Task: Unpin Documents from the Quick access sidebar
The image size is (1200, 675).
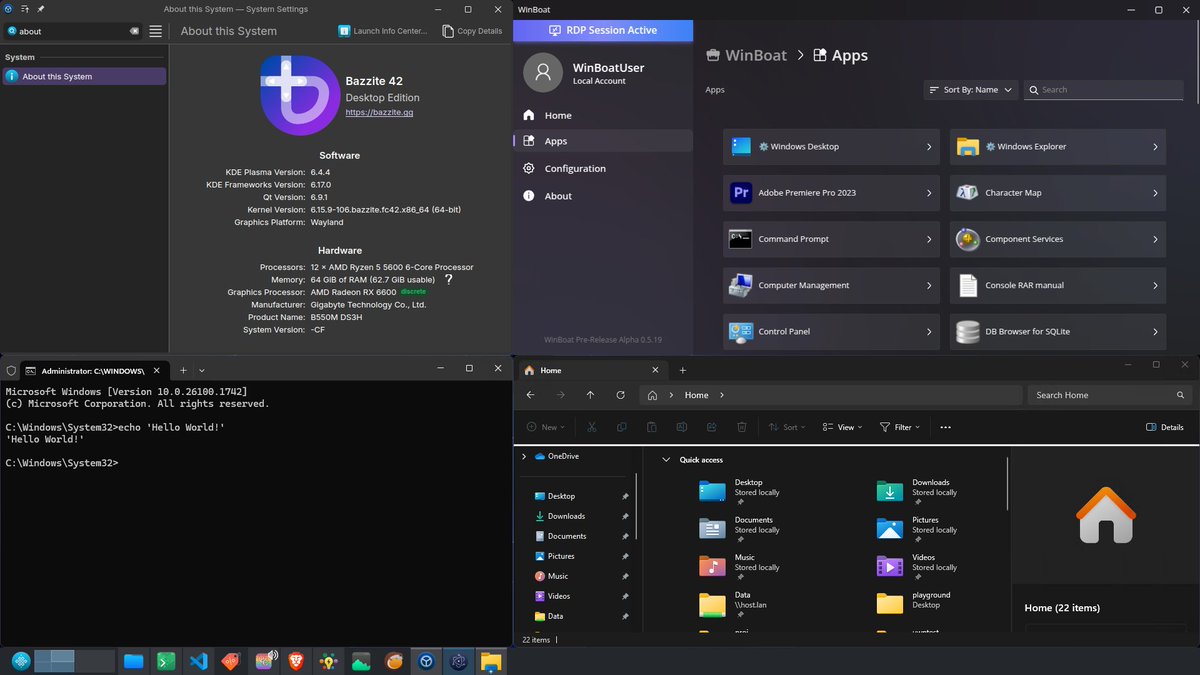Action: tap(625, 536)
